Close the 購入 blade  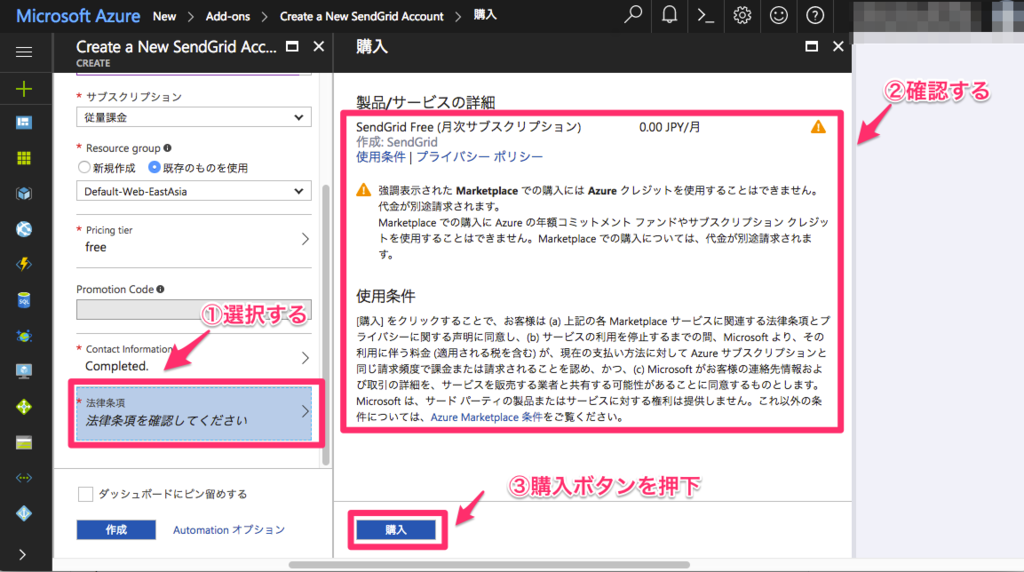[838, 46]
